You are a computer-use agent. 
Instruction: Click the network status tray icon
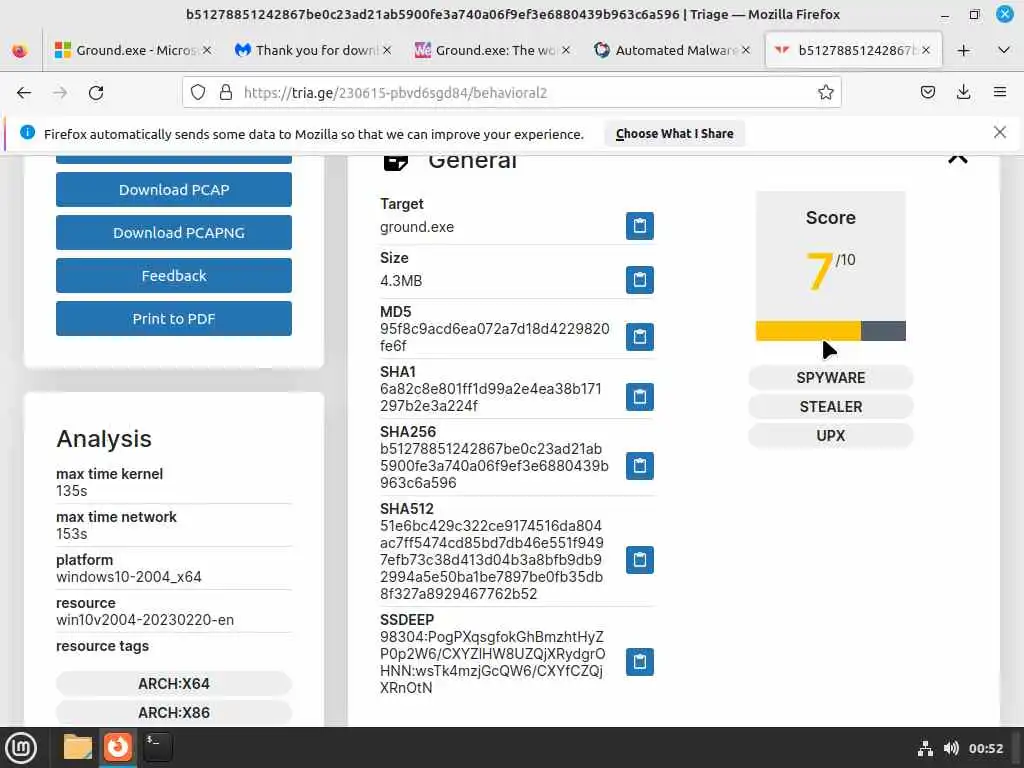coord(925,748)
